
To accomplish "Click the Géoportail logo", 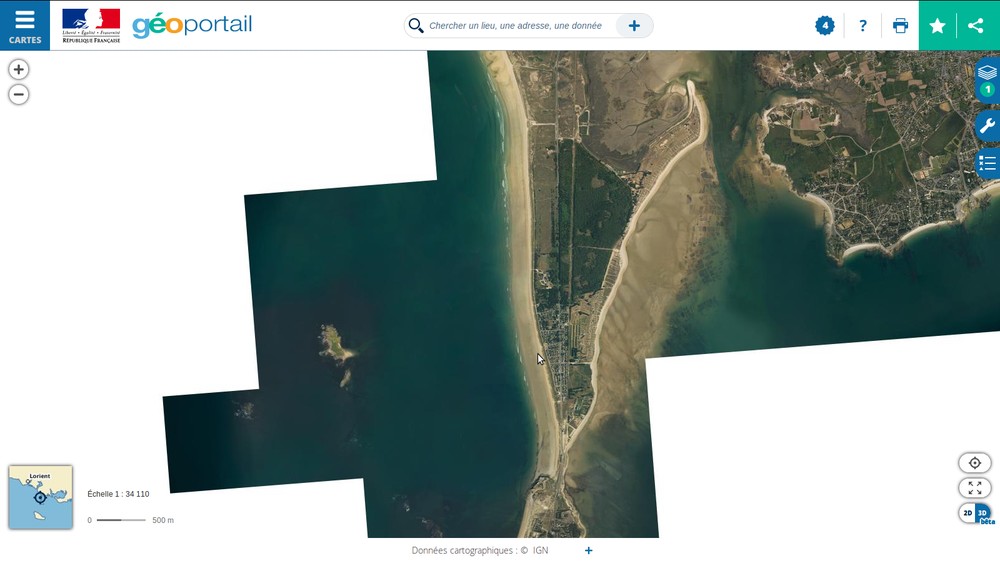I will 192,25.
